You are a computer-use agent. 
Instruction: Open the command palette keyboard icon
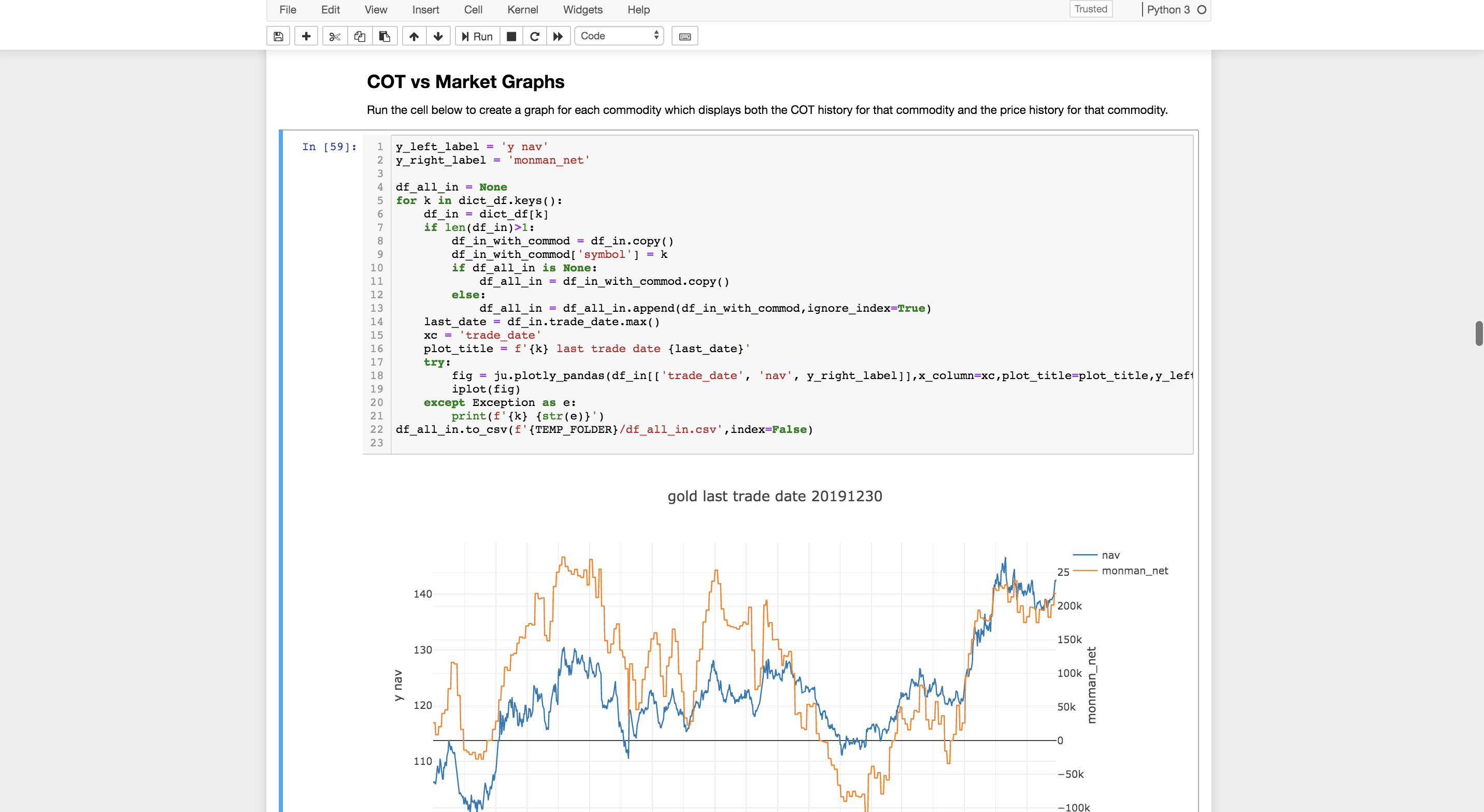click(x=684, y=36)
